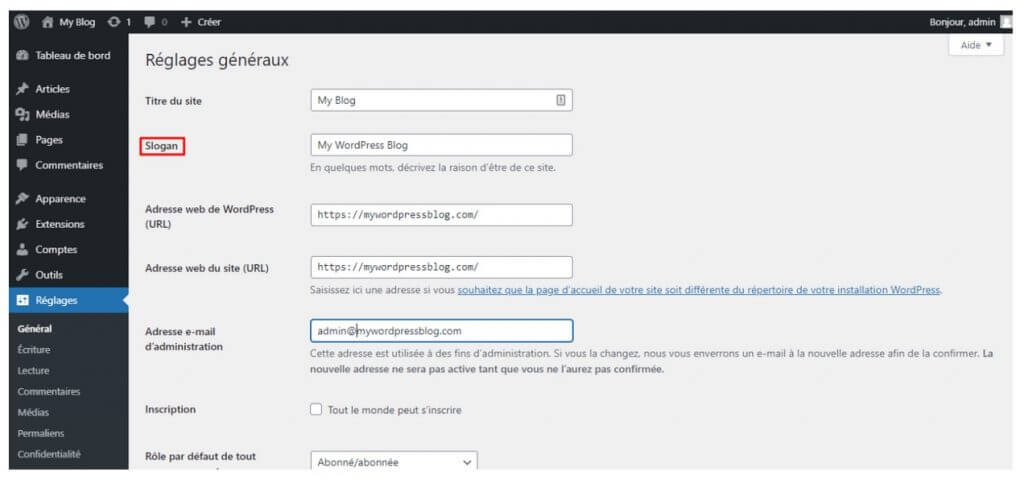Viewport: 1024px width, 480px height.
Task: Click Créer in the admin bar
Action: (209, 22)
